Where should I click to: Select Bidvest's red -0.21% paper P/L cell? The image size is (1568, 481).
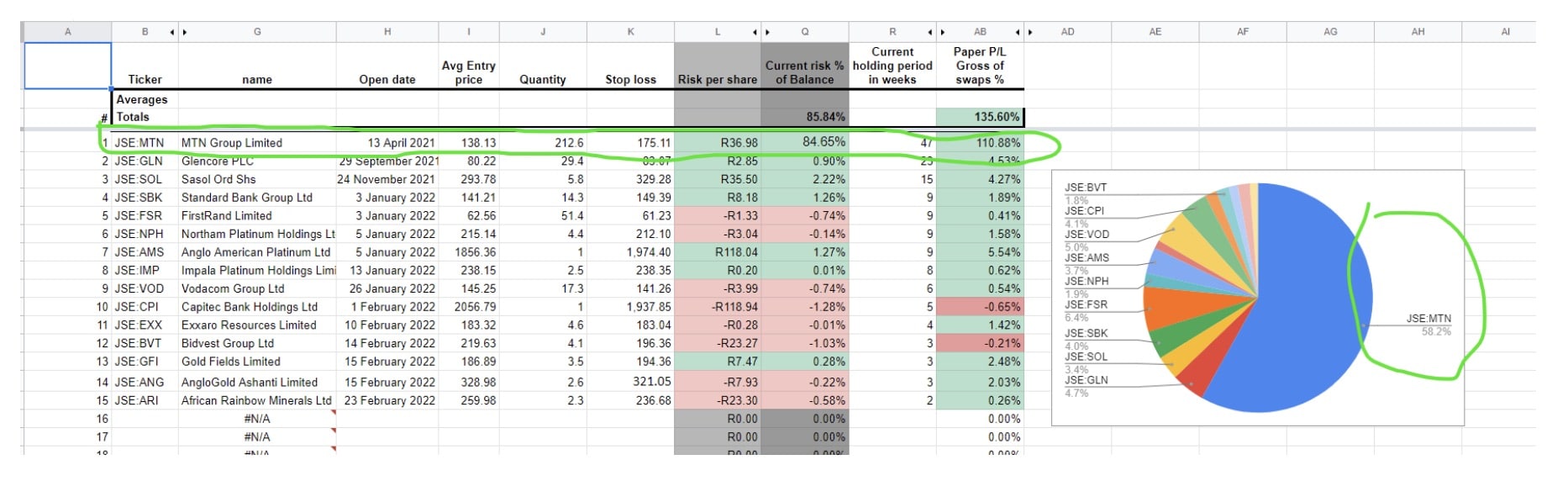click(x=980, y=343)
